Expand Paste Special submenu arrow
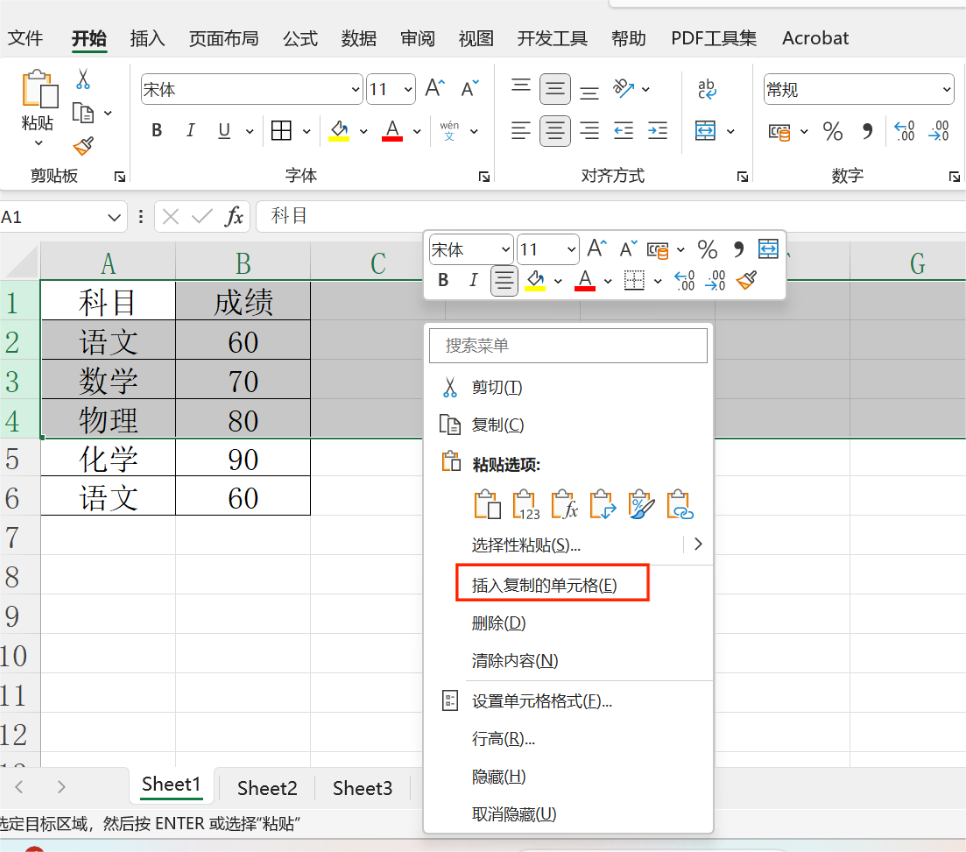Image resolution: width=966 pixels, height=852 pixels. [x=697, y=544]
